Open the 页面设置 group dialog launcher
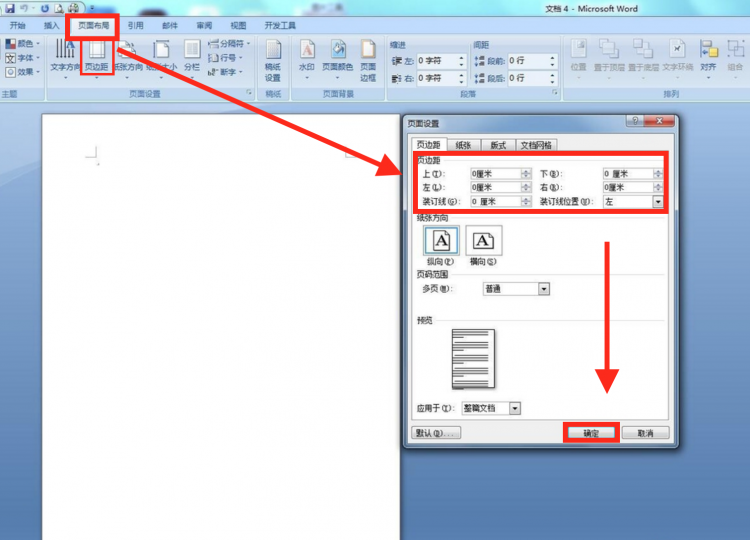 click(x=249, y=92)
